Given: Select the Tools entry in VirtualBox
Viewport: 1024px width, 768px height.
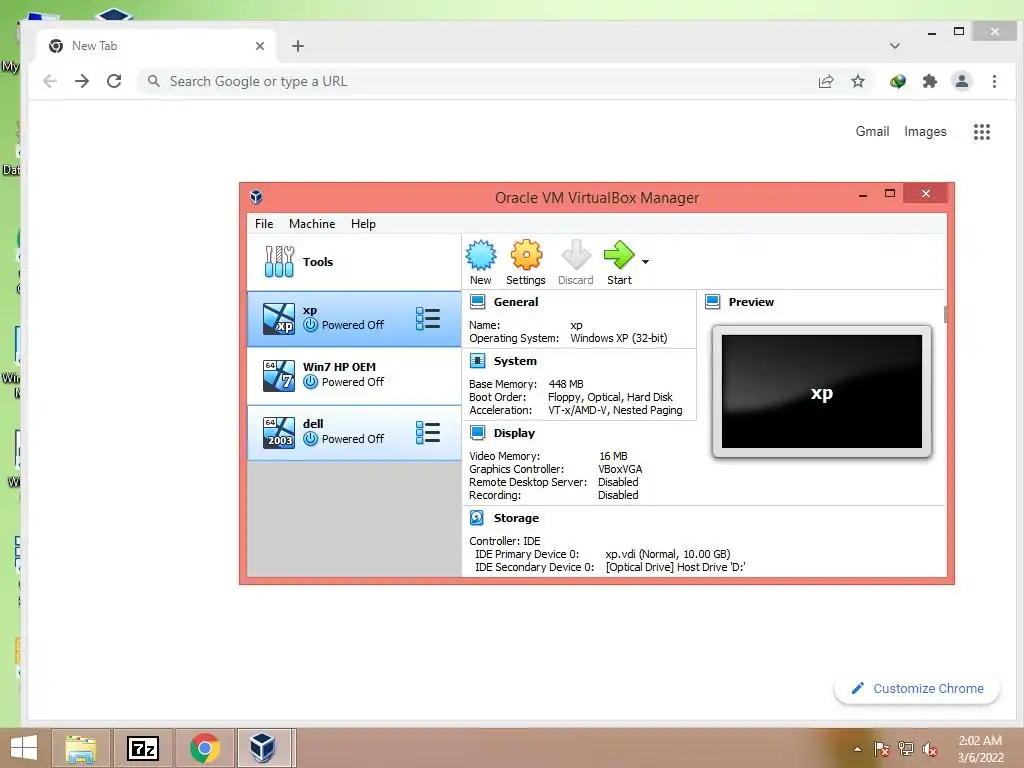Looking at the screenshot, I should (354, 262).
